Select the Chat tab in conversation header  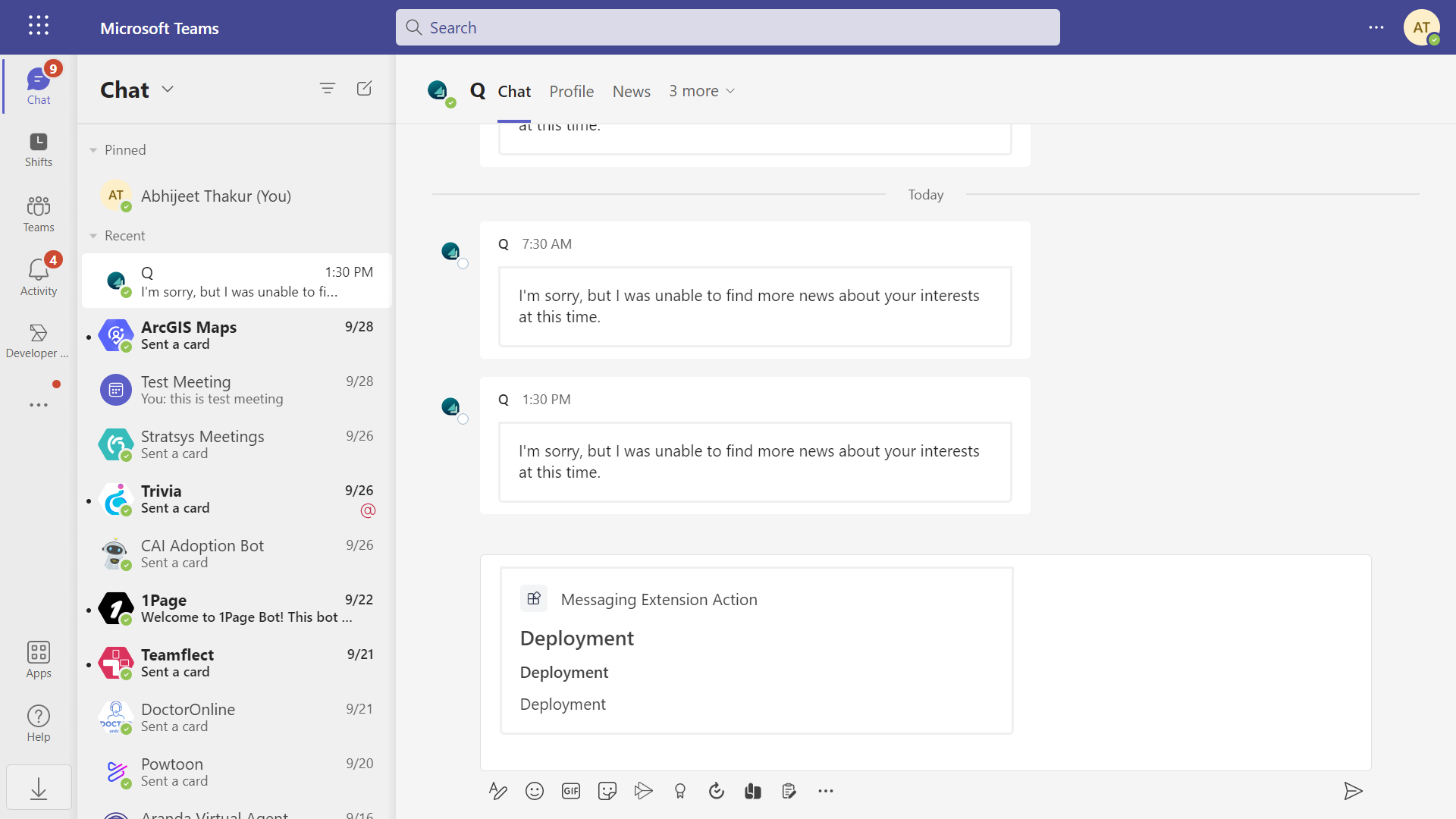pyautogui.click(x=514, y=92)
